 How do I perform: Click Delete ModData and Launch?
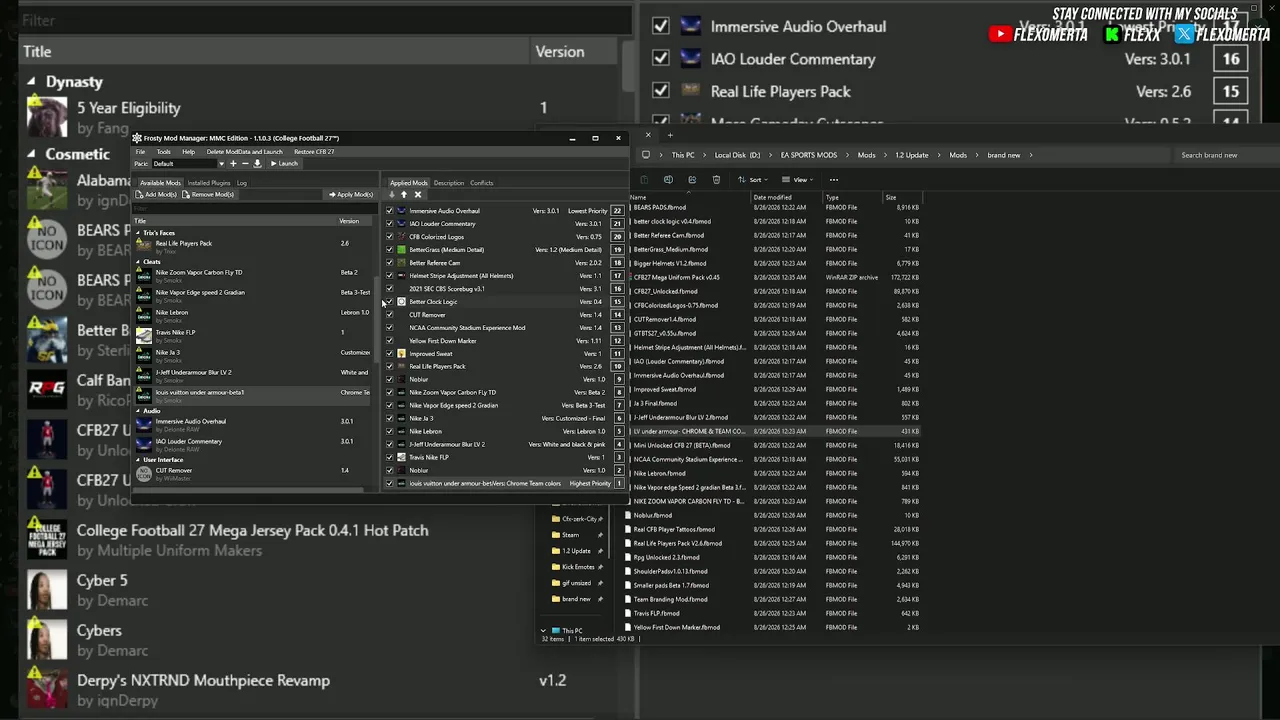[x=244, y=152]
